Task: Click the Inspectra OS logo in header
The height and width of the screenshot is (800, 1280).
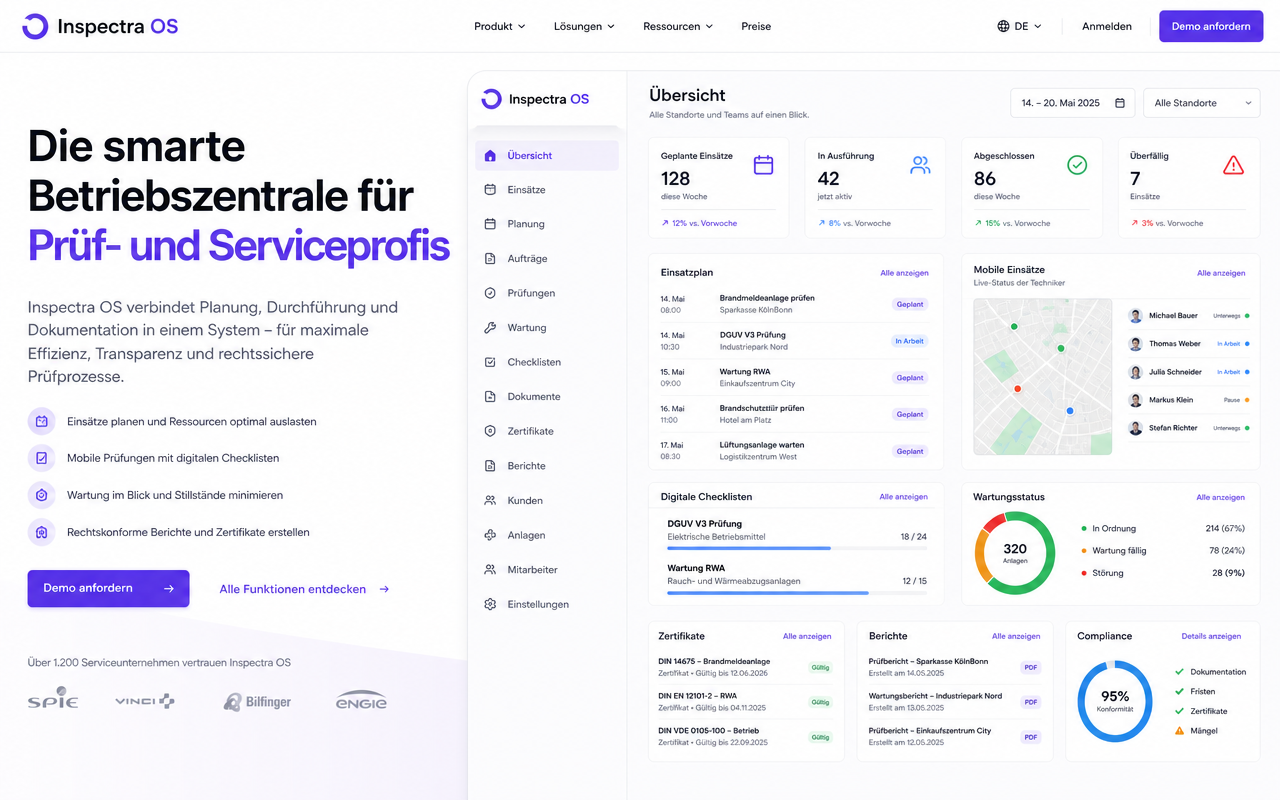Action: tap(100, 26)
